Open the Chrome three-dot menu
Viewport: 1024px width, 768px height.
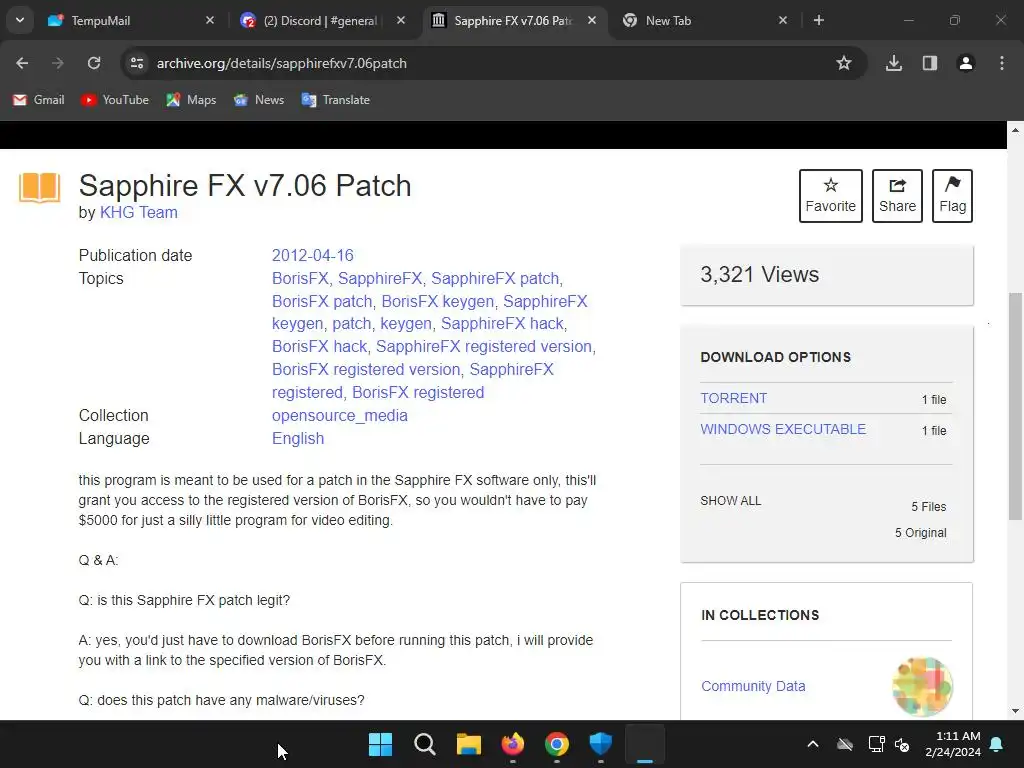coord(1002,63)
